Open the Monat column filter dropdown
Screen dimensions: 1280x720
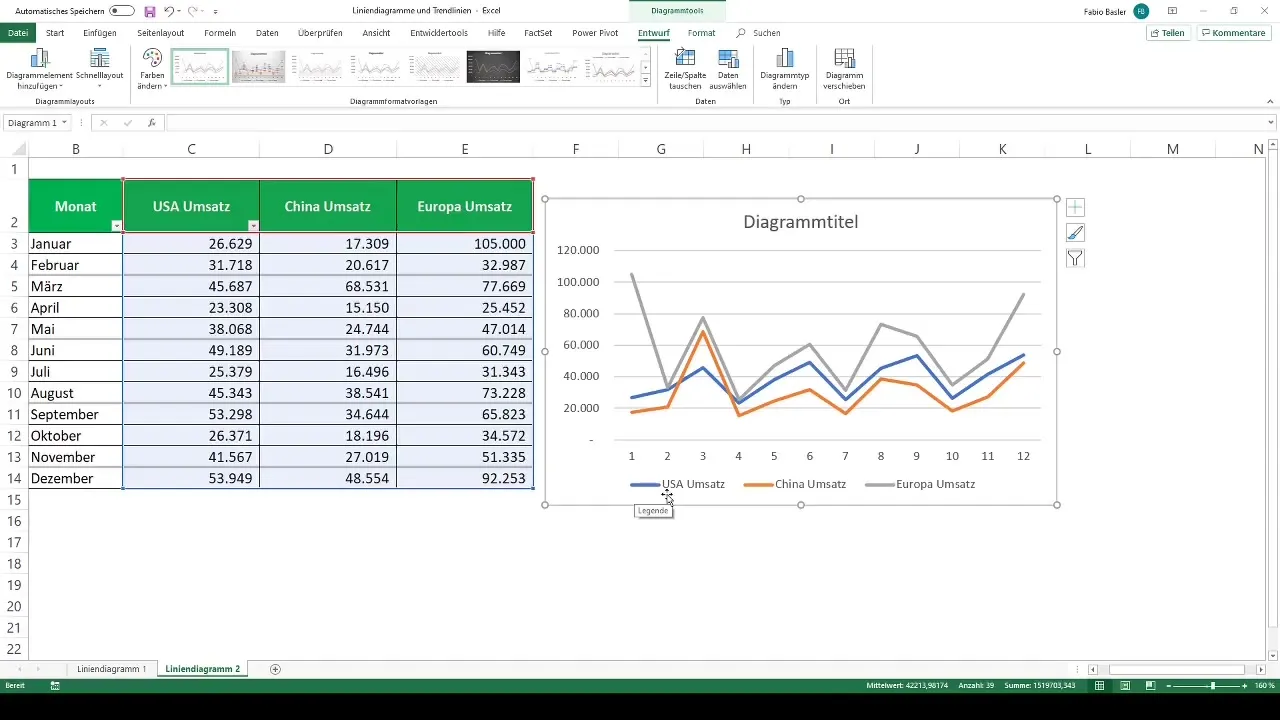116,227
